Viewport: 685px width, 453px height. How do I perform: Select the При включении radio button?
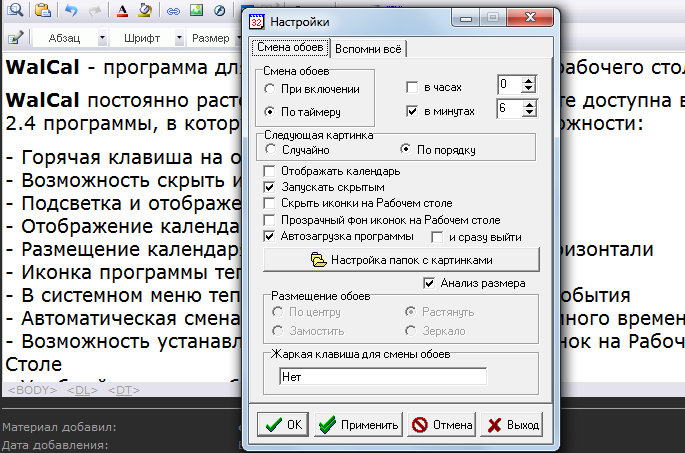[270, 89]
